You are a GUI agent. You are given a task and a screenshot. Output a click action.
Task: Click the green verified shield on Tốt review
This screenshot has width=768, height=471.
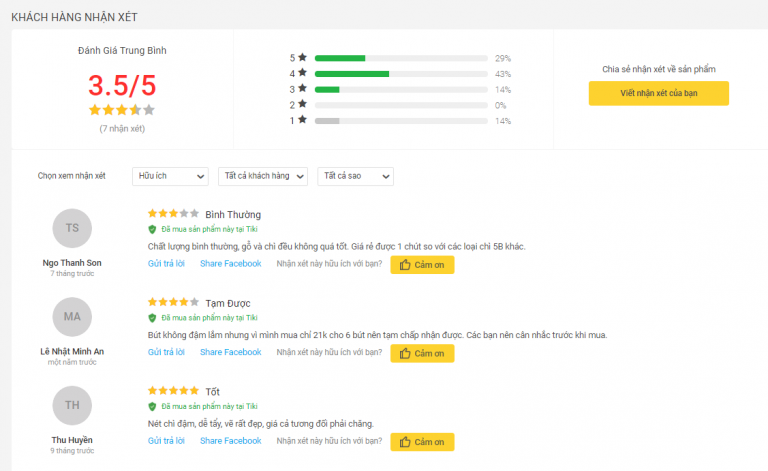coord(152,406)
